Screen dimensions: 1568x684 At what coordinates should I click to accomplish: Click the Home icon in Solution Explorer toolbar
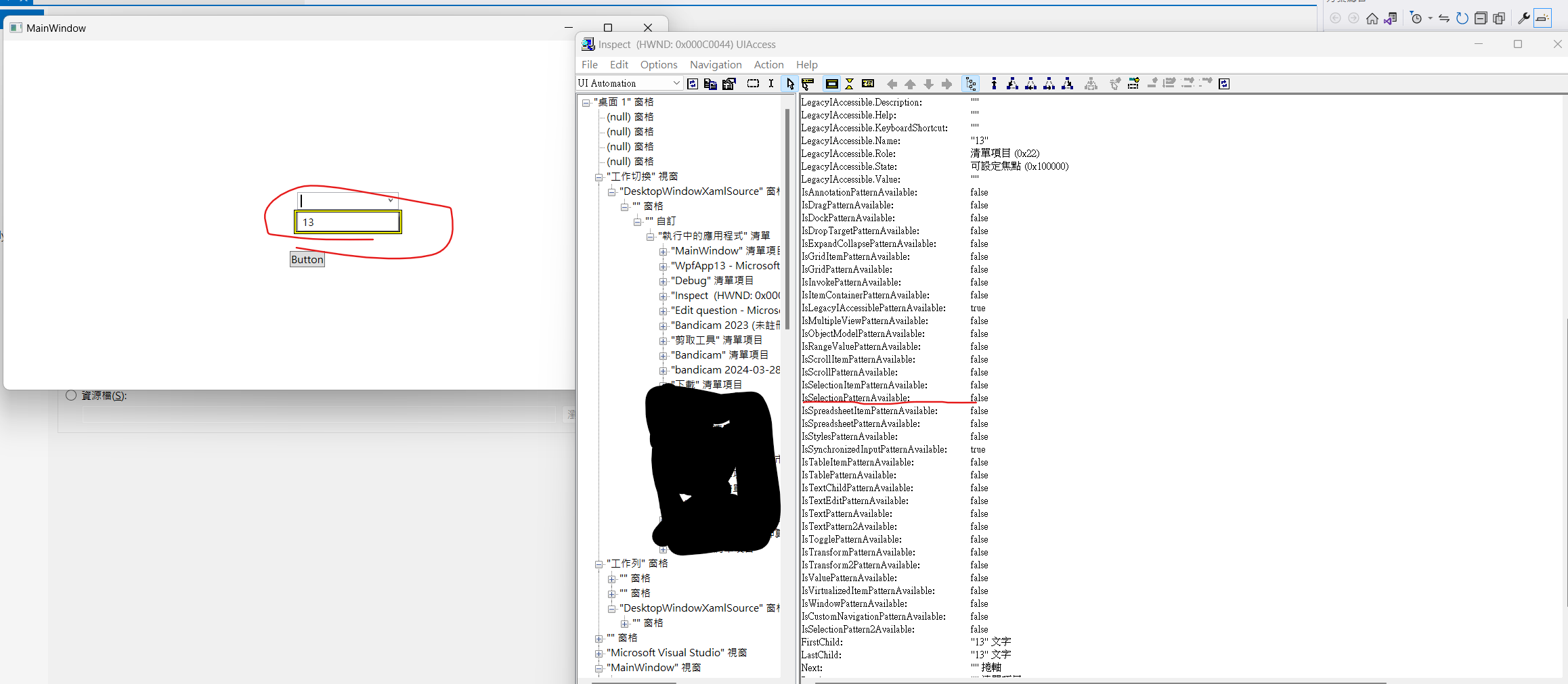[x=1372, y=18]
